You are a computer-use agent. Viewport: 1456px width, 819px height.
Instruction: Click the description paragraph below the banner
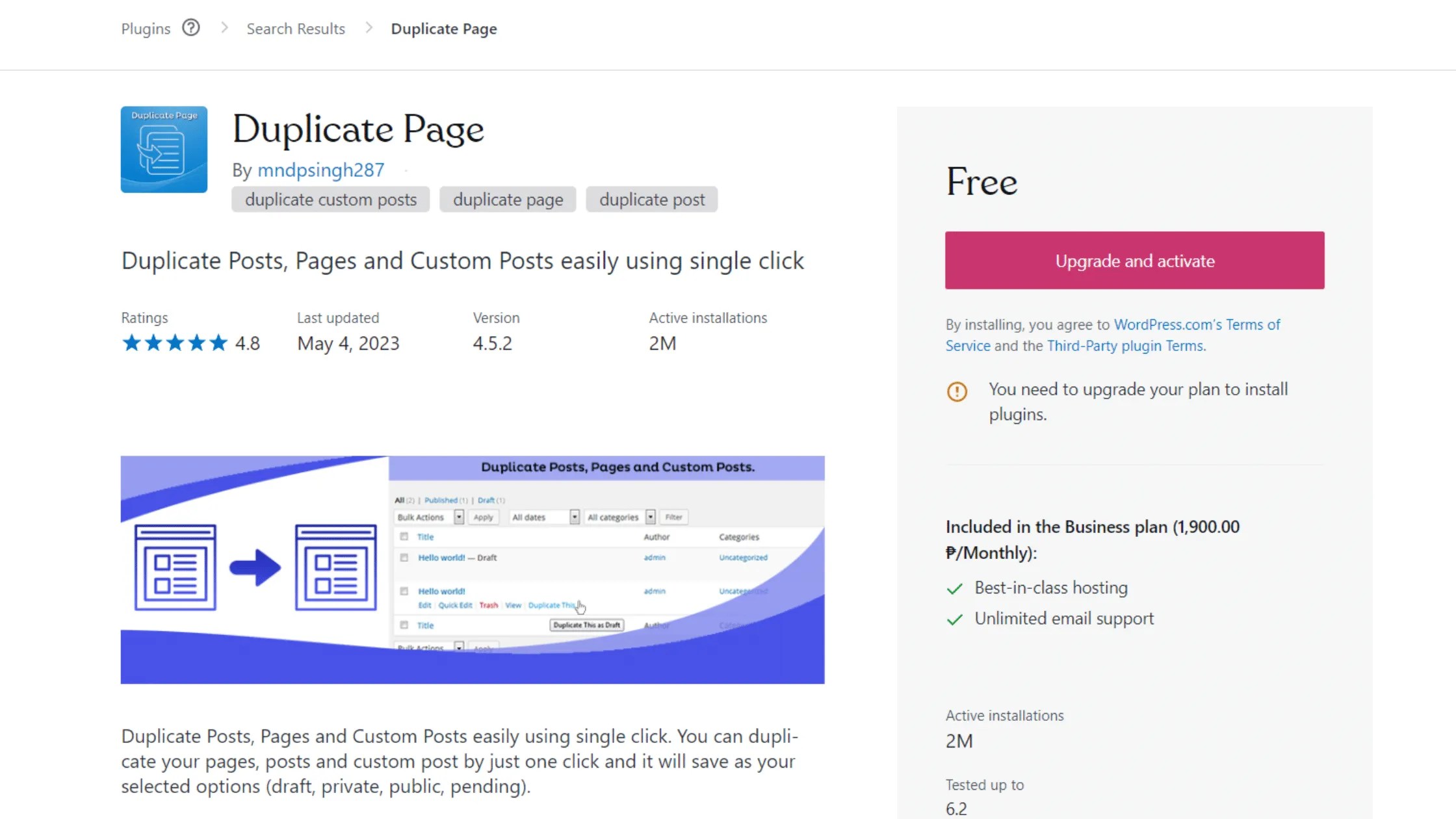(460, 761)
